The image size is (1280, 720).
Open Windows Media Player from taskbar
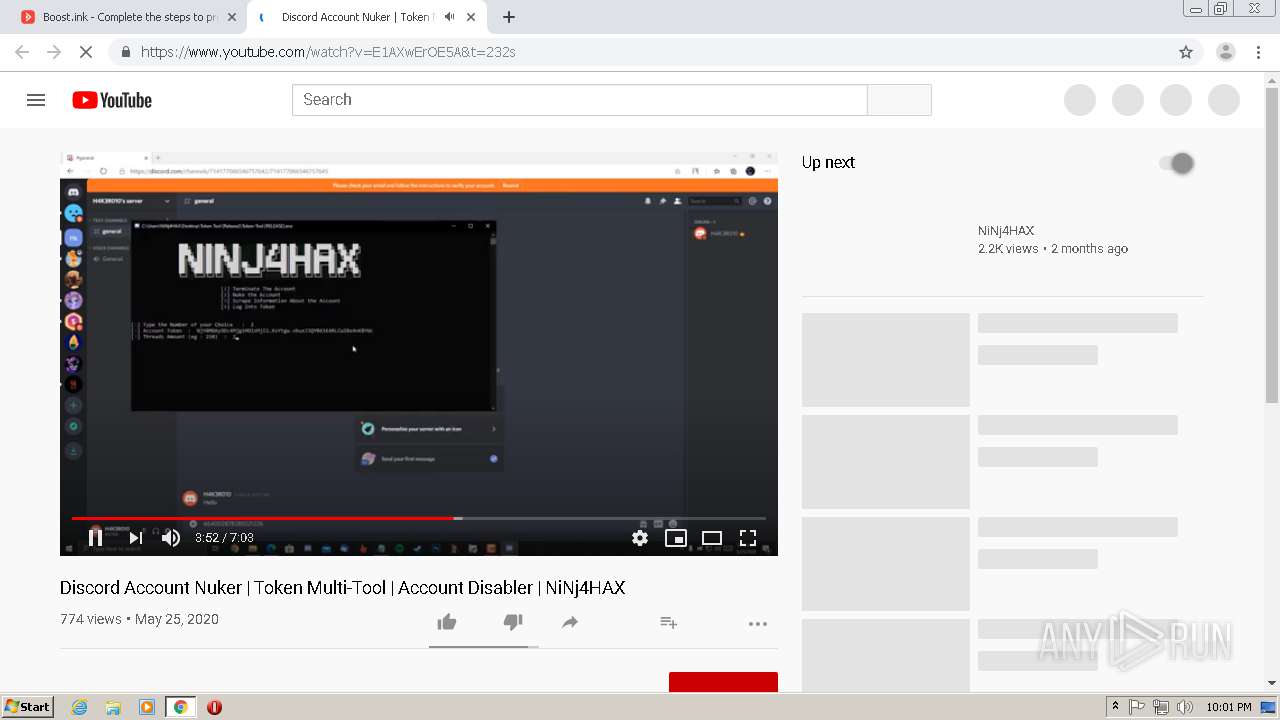pos(147,707)
